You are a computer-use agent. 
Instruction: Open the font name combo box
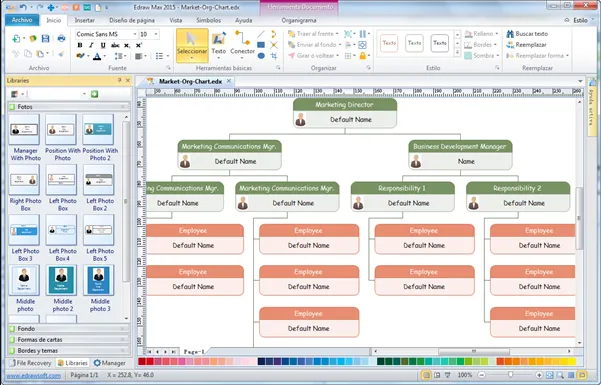106,34
